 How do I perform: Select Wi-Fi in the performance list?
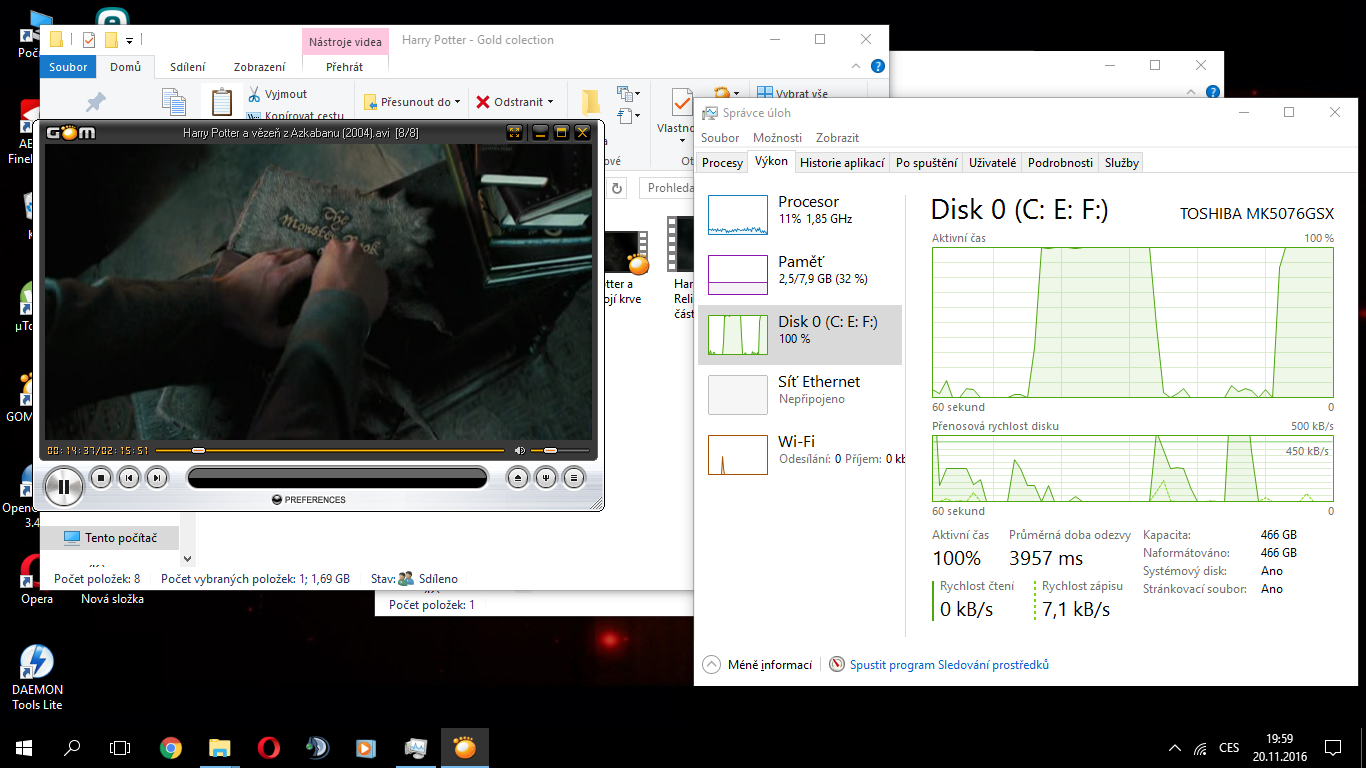[x=800, y=454]
